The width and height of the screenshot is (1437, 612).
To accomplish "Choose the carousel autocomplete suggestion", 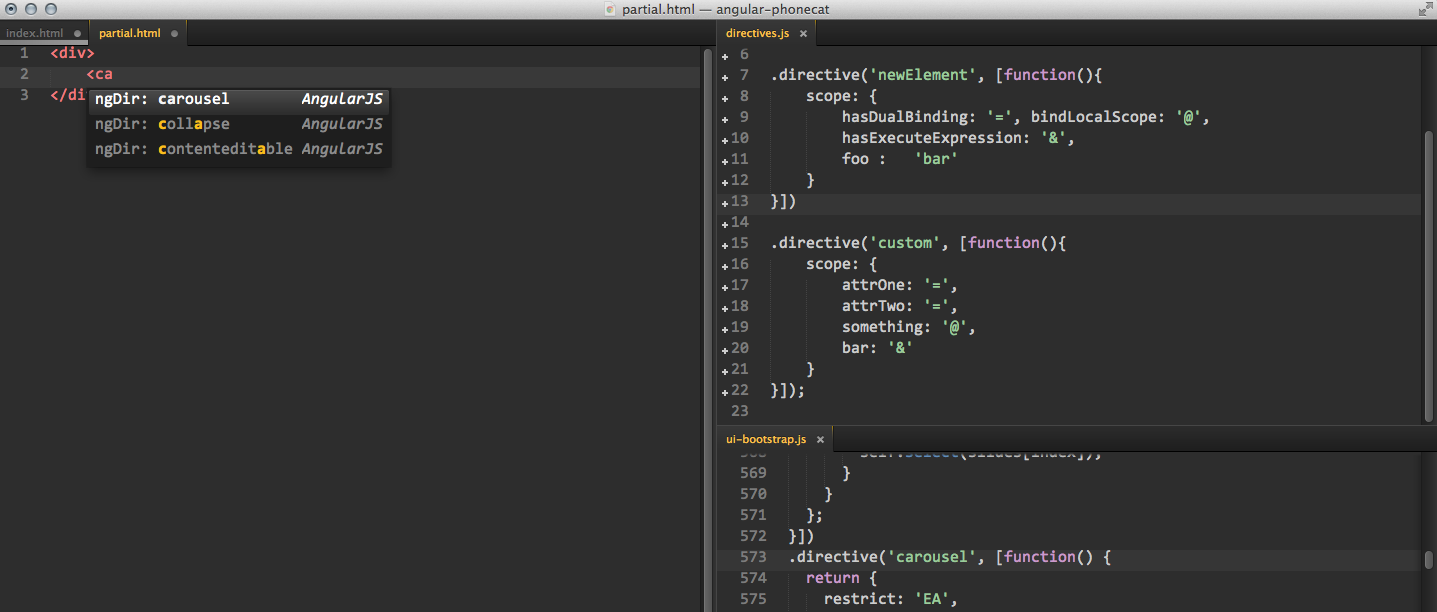I will coord(238,99).
